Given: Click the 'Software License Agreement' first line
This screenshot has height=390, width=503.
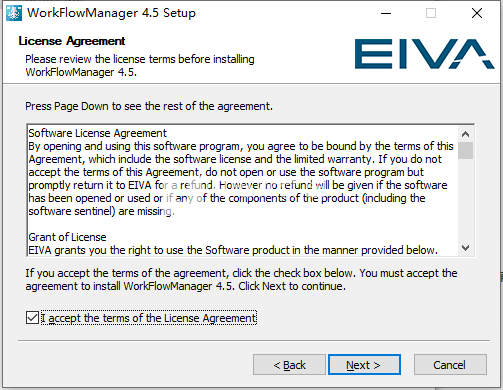Looking at the screenshot, I should click(97, 133).
